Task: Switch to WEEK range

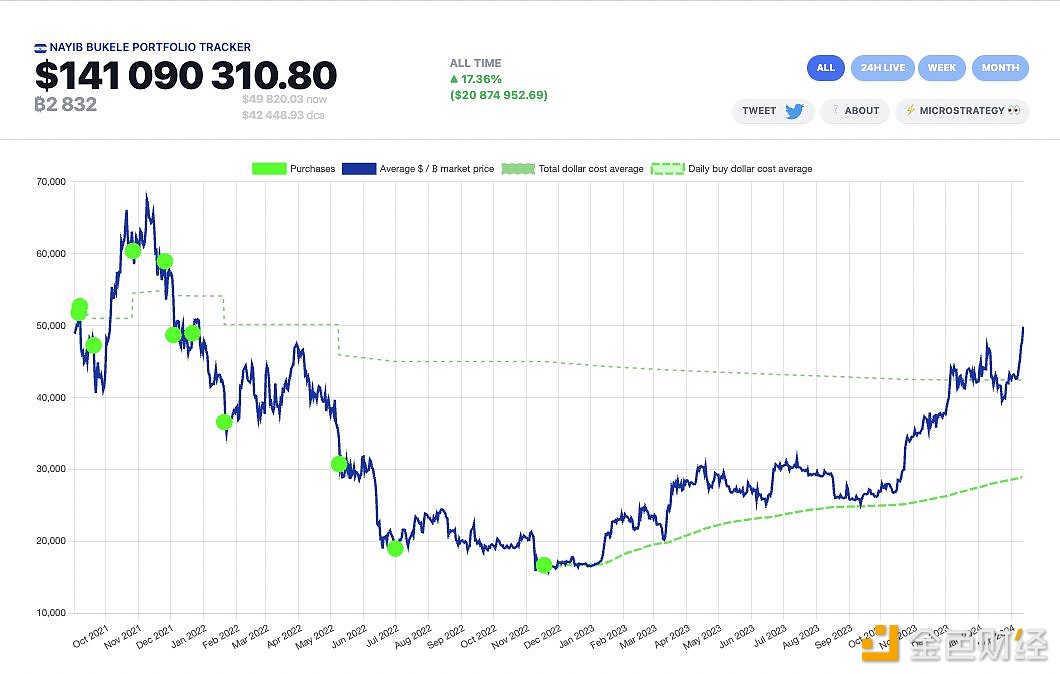Action: (941, 68)
